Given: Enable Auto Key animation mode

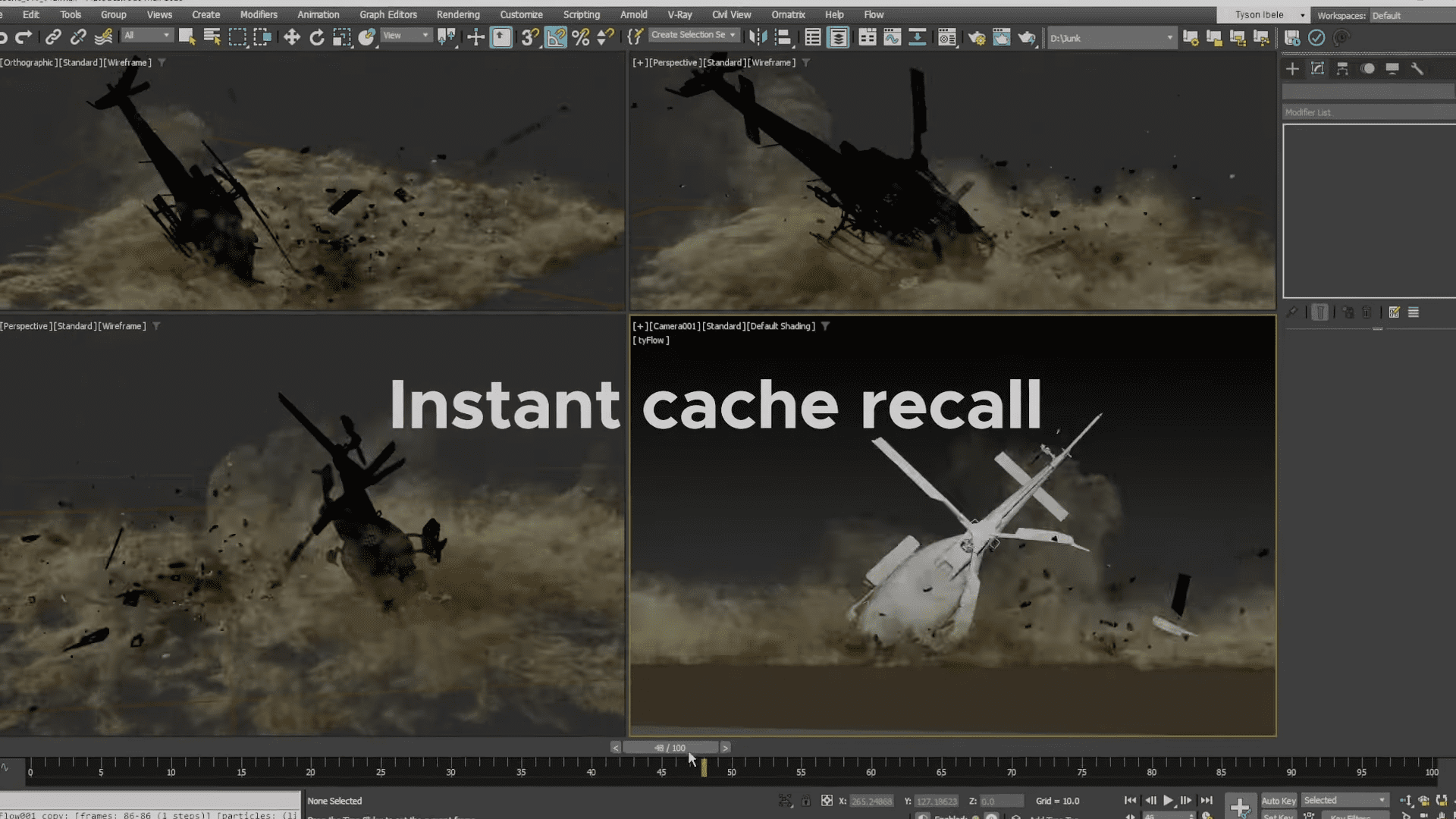Looking at the screenshot, I should point(1278,800).
